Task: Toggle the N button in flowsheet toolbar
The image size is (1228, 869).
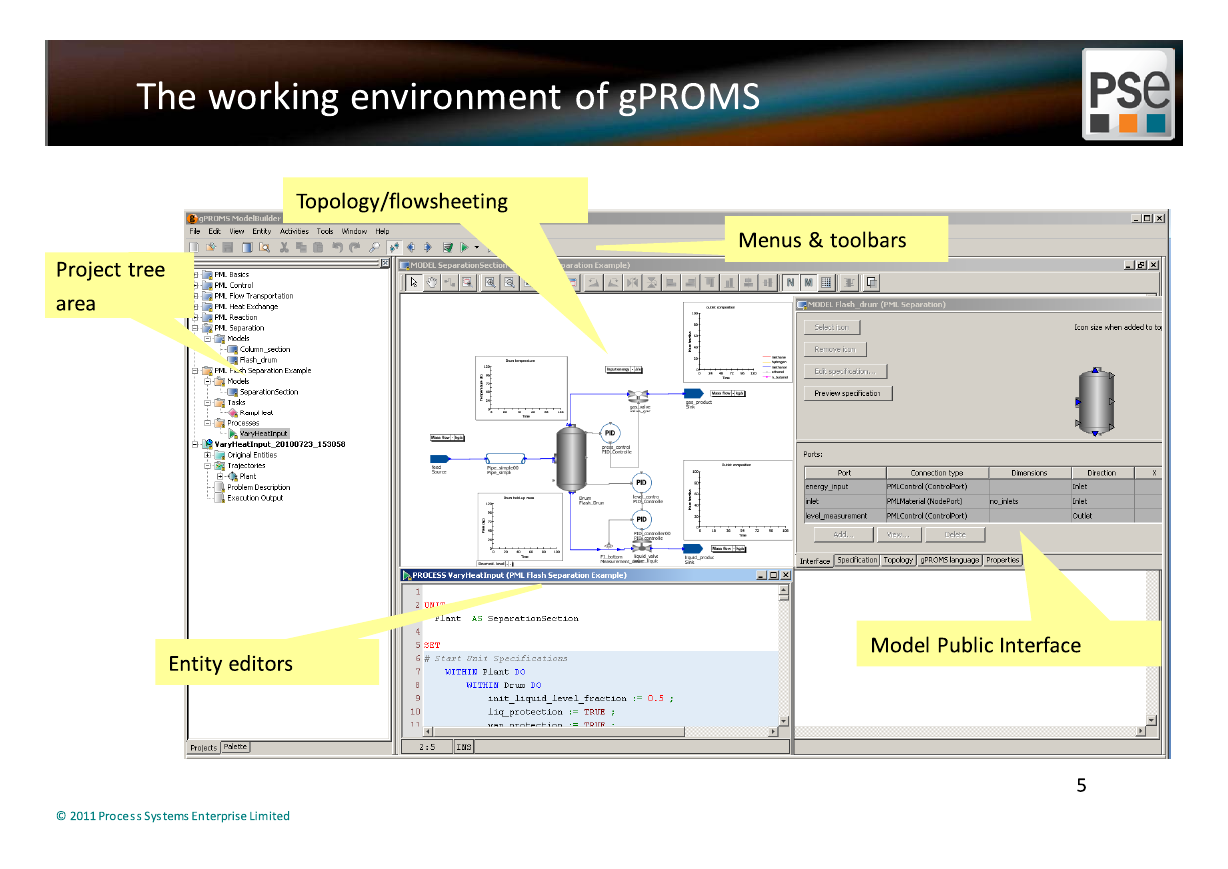Action: click(x=790, y=283)
